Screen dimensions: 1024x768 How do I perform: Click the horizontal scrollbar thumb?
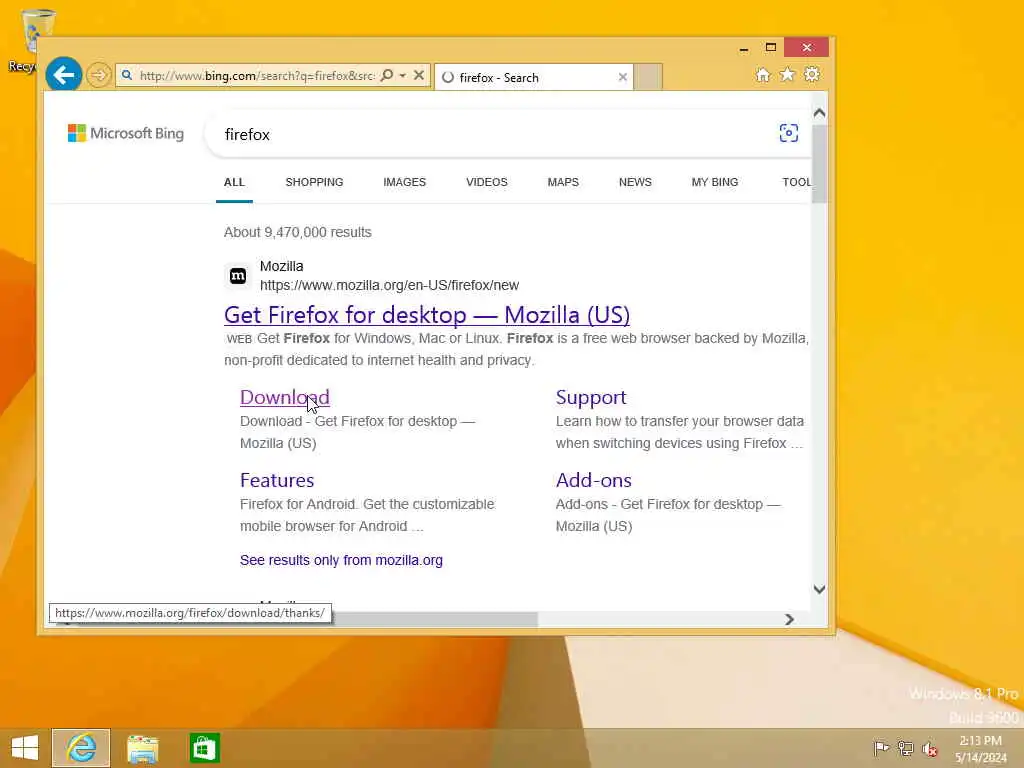(434, 619)
